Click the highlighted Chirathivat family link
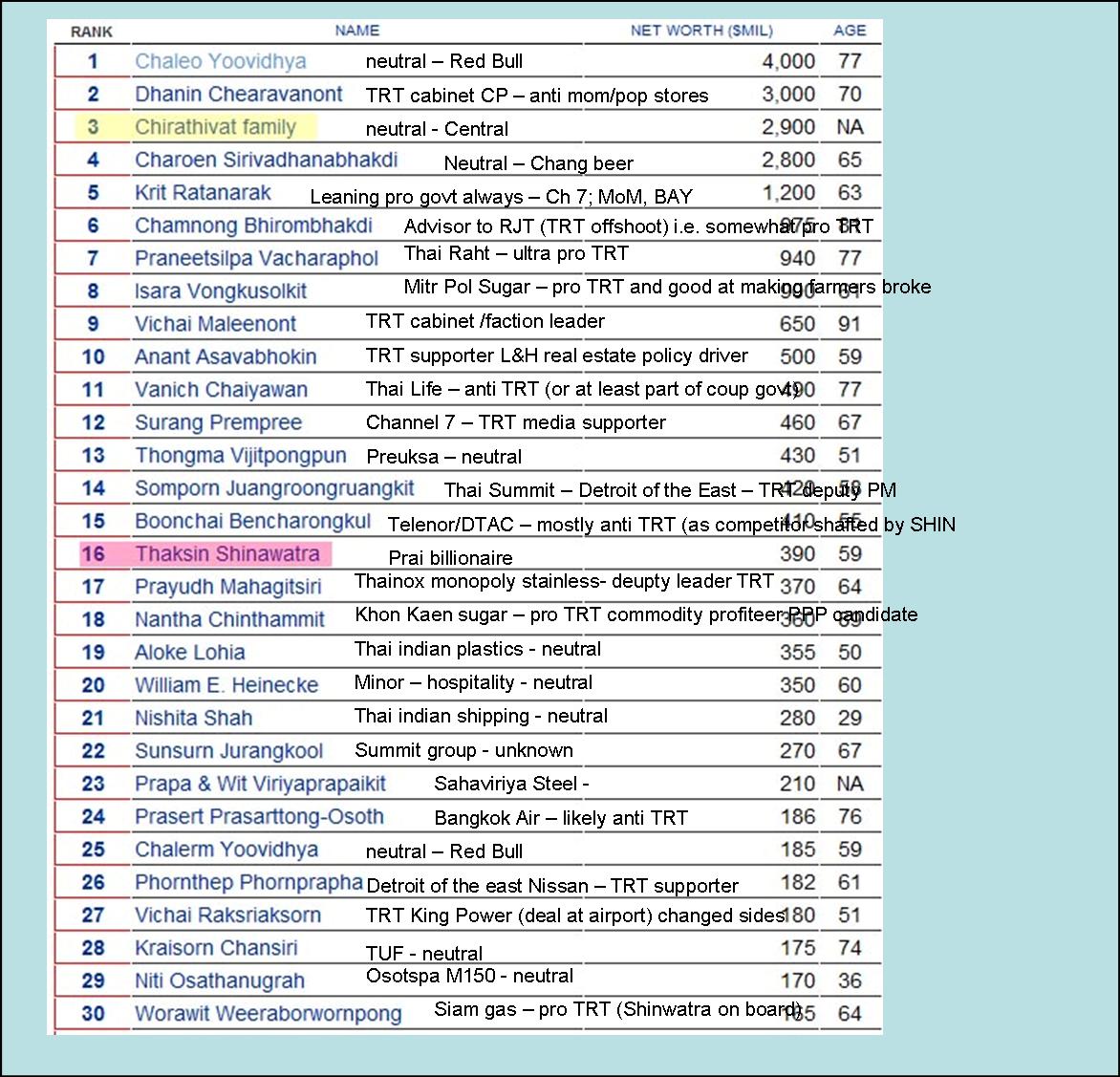This screenshot has height=1077, width=1120. (x=215, y=127)
